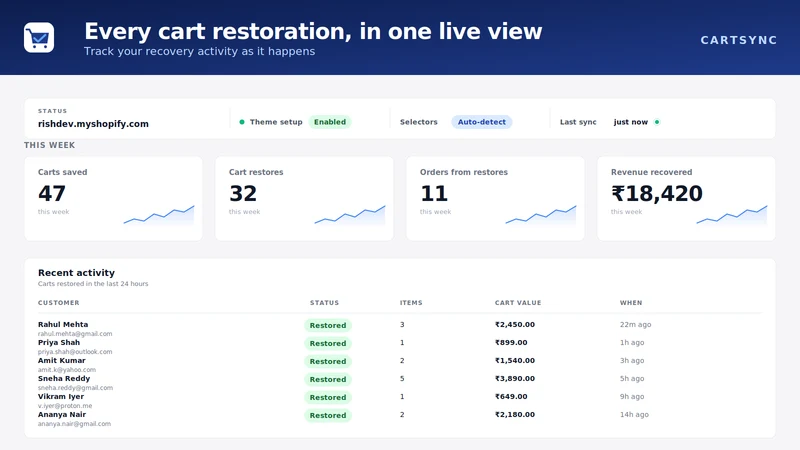
Task: Click Restored badge in Priya Shah row
Action: [x=328, y=343]
